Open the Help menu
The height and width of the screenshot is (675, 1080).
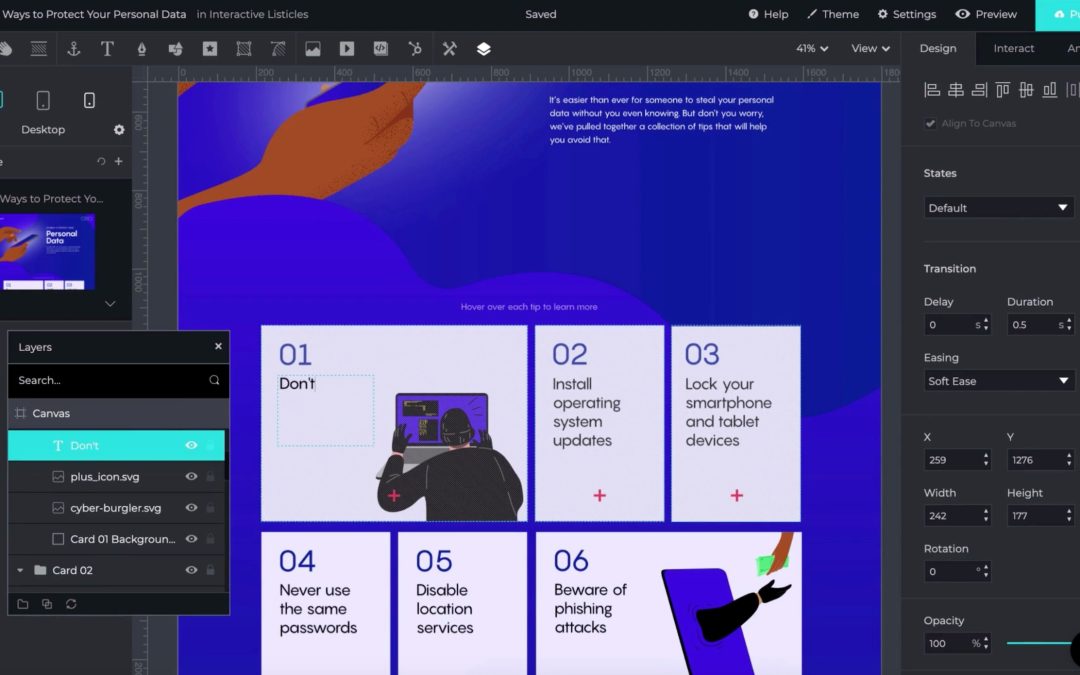(768, 14)
